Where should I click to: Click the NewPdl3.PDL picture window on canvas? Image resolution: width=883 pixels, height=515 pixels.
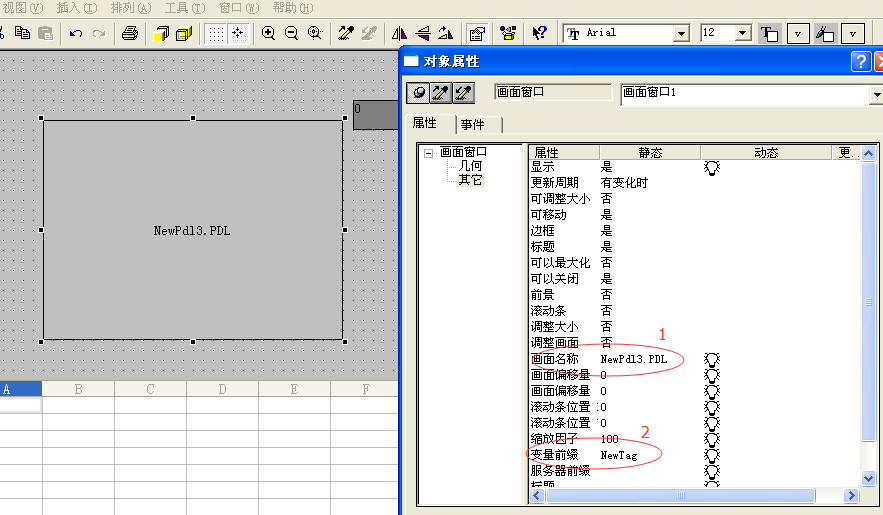pos(193,230)
